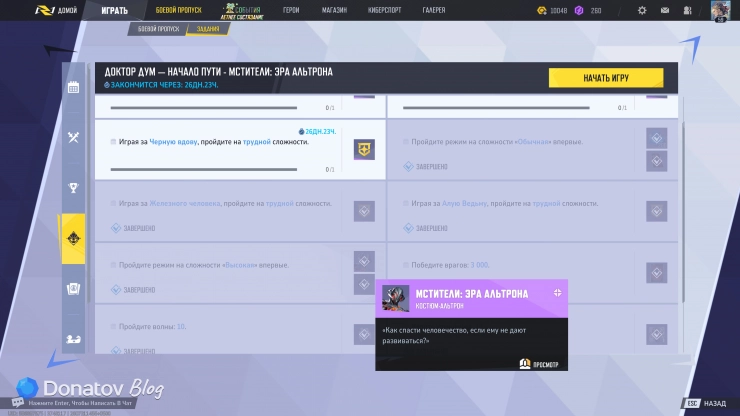Open the calendar icon in left sidebar
Image resolution: width=740 pixels, height=416 pixels.
tap(73, 87)
